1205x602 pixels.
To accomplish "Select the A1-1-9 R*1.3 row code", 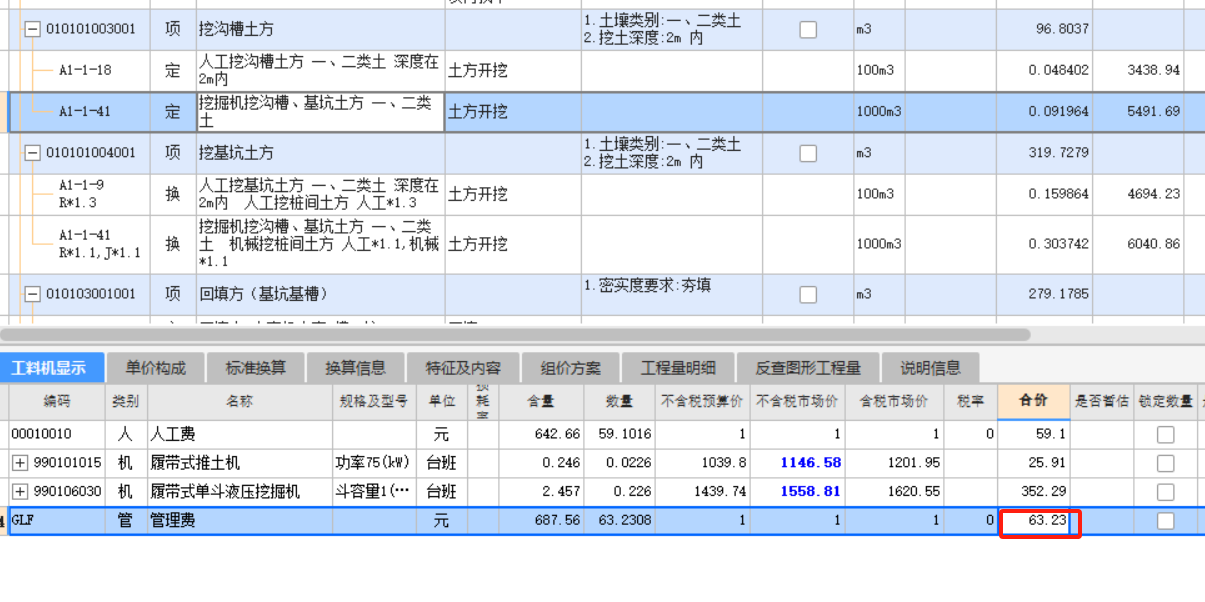I will click(x=82, y=194).
